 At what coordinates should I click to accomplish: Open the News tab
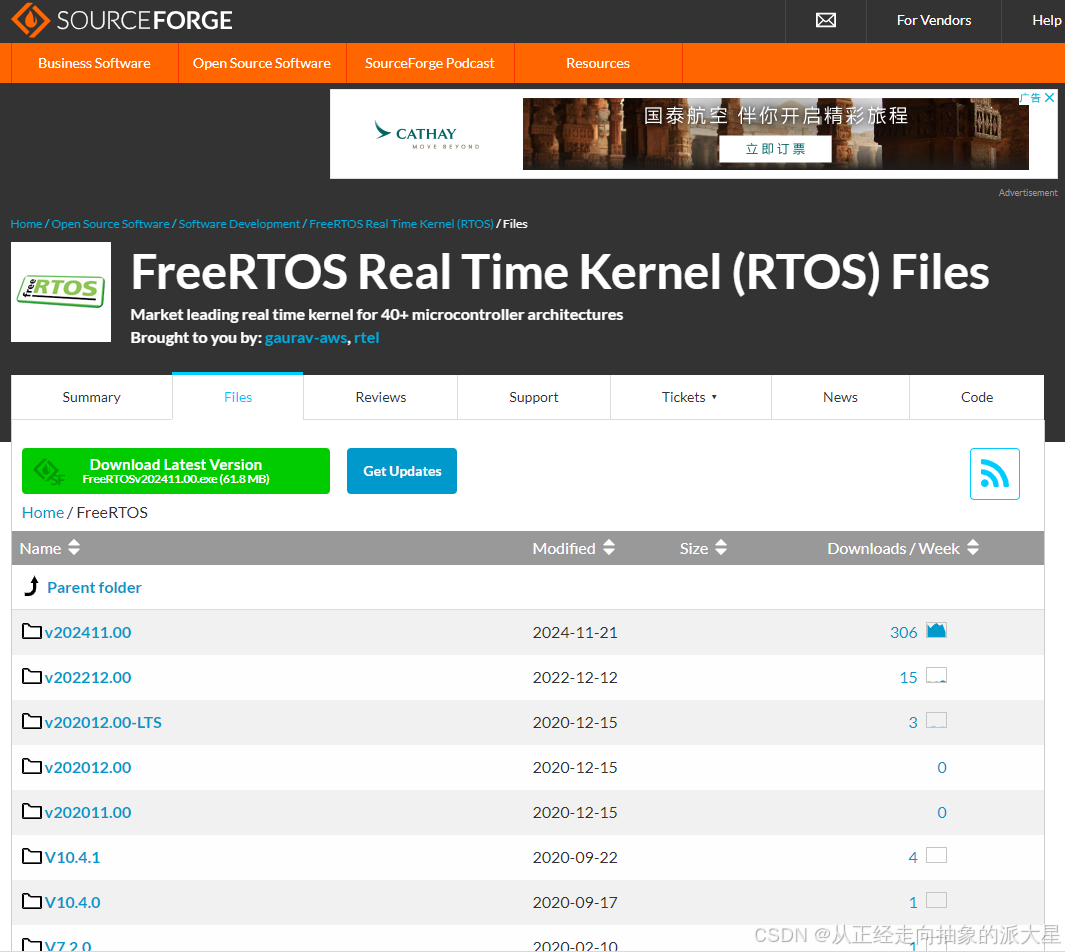(840, 397)
